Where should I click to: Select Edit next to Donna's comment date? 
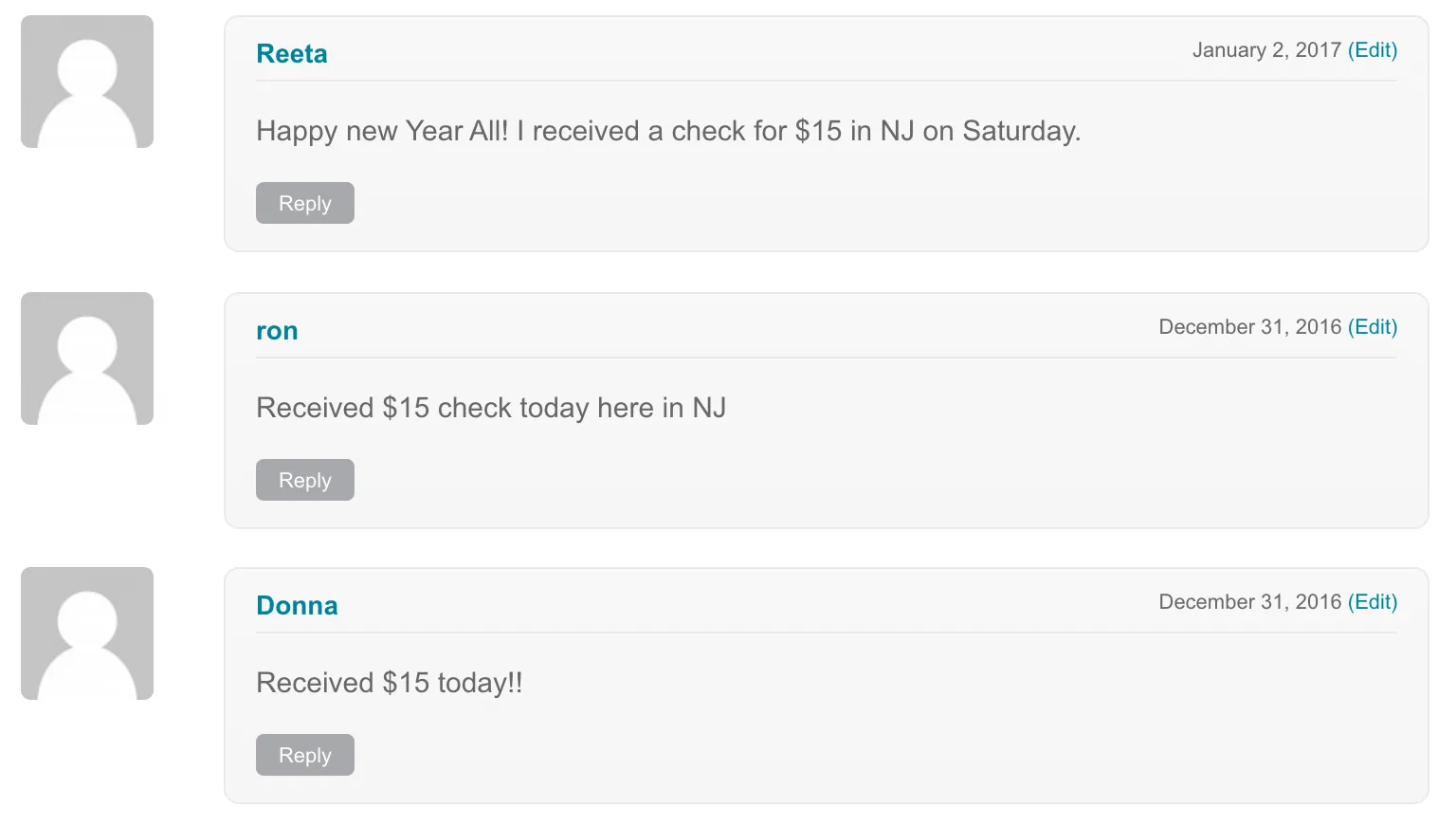click(x=1373, y=602)
